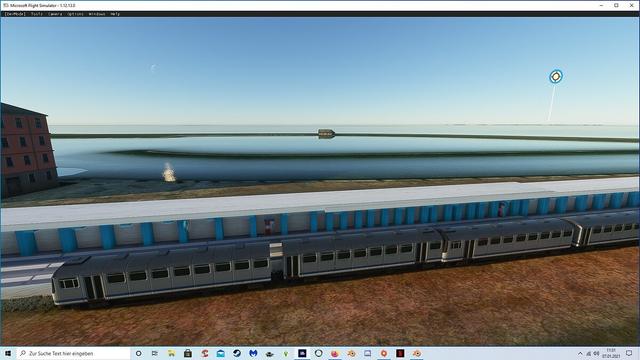
Task: Open File Explorer from taskbar
Action: 171,353
